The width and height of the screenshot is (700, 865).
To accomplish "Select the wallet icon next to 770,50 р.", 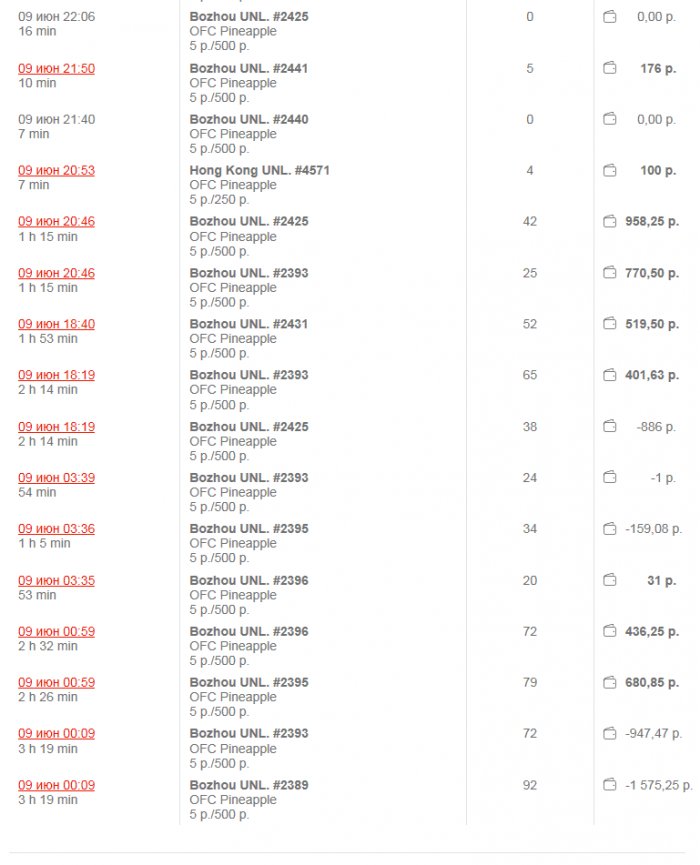I will [x=610, y=273].
